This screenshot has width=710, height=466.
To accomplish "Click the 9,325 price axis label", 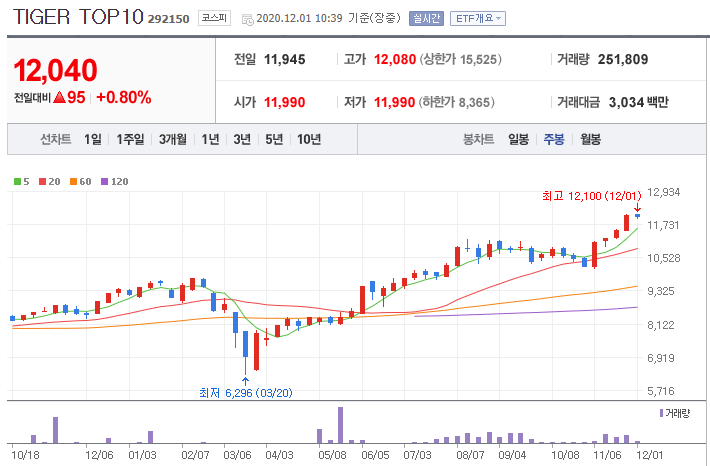I will 663,291.
